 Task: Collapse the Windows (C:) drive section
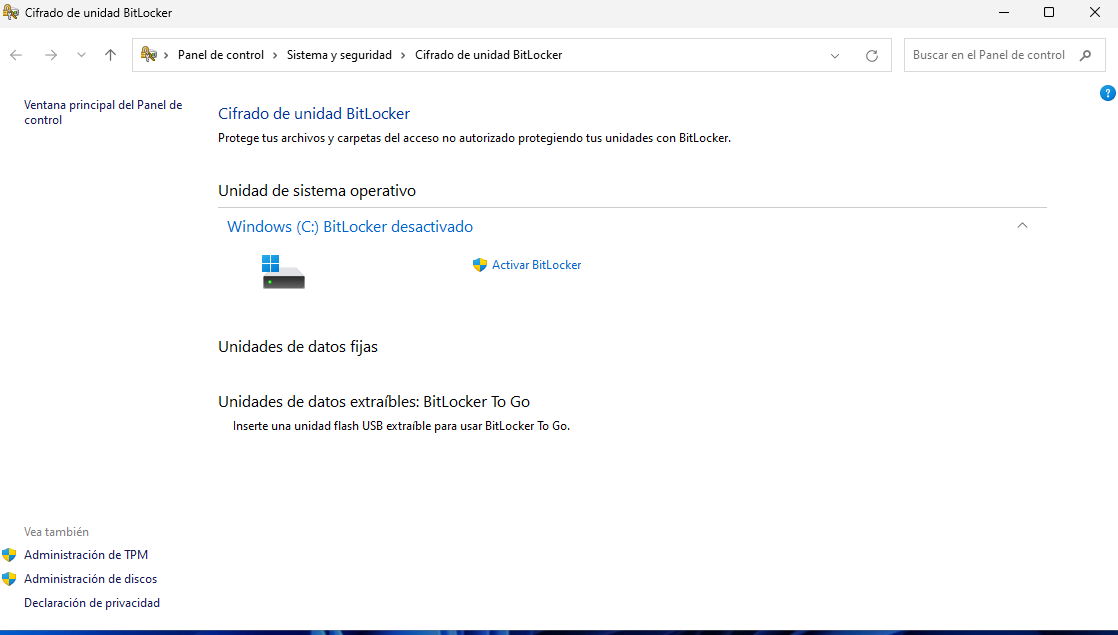click(x=1021, y=226)
